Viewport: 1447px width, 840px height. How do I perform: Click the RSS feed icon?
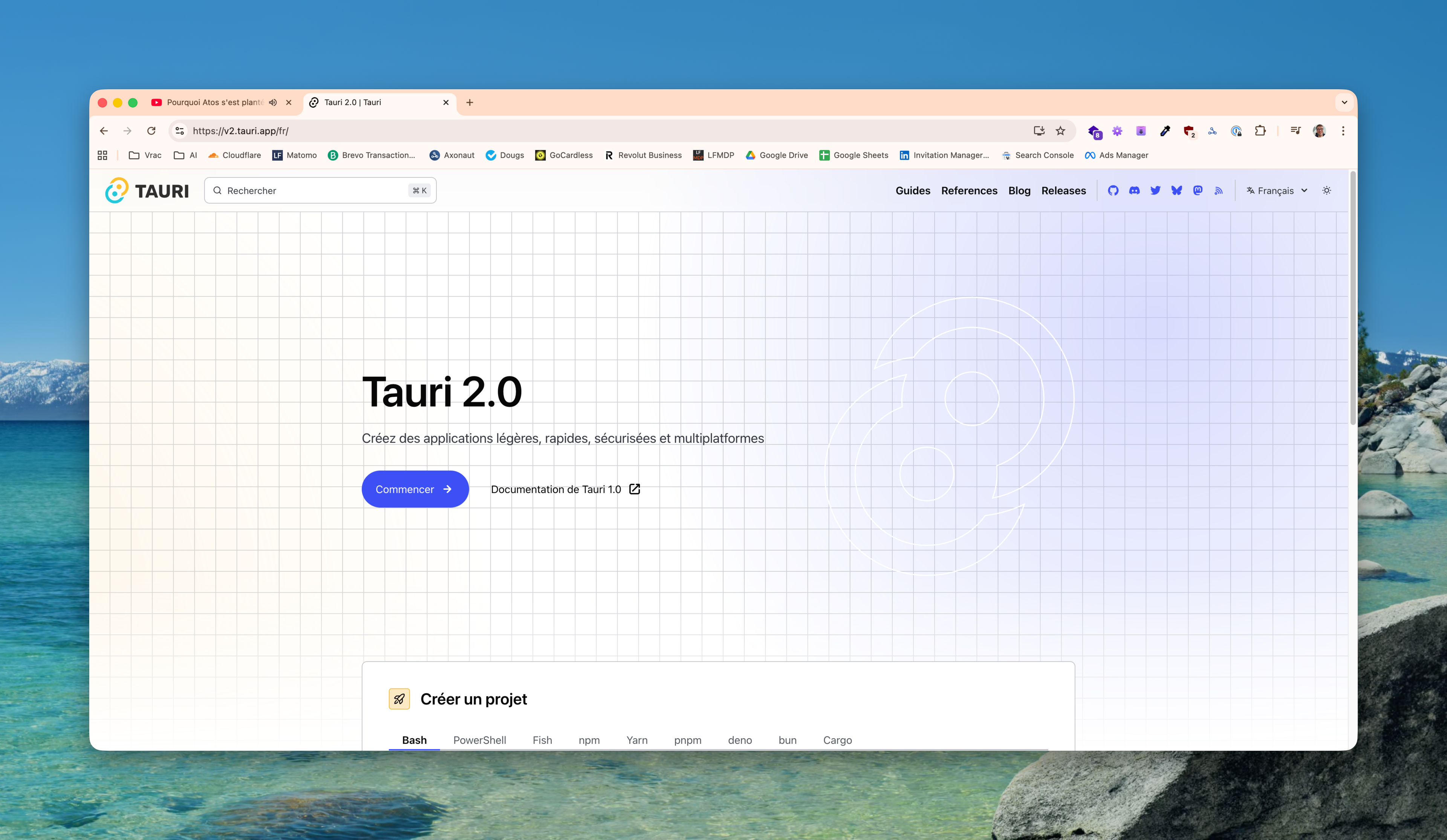pyautogui.click(x=1219, y=191)
